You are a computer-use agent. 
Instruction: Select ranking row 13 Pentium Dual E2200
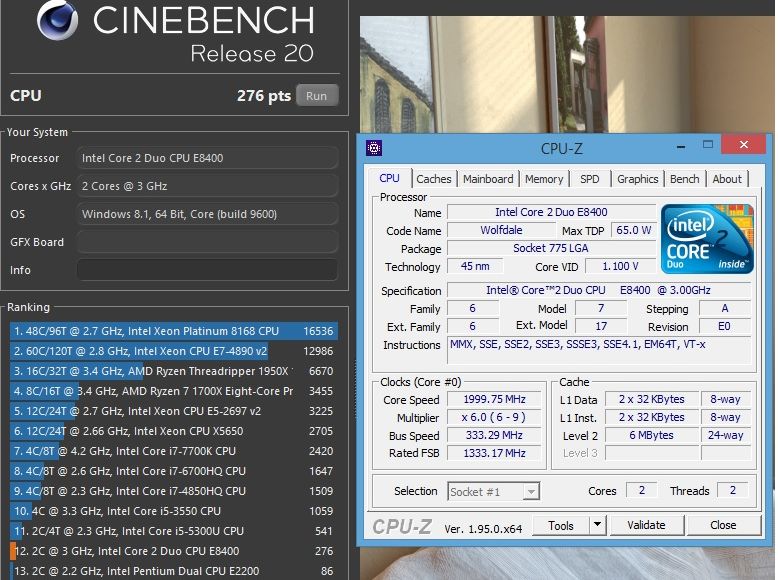click(174, 571)
